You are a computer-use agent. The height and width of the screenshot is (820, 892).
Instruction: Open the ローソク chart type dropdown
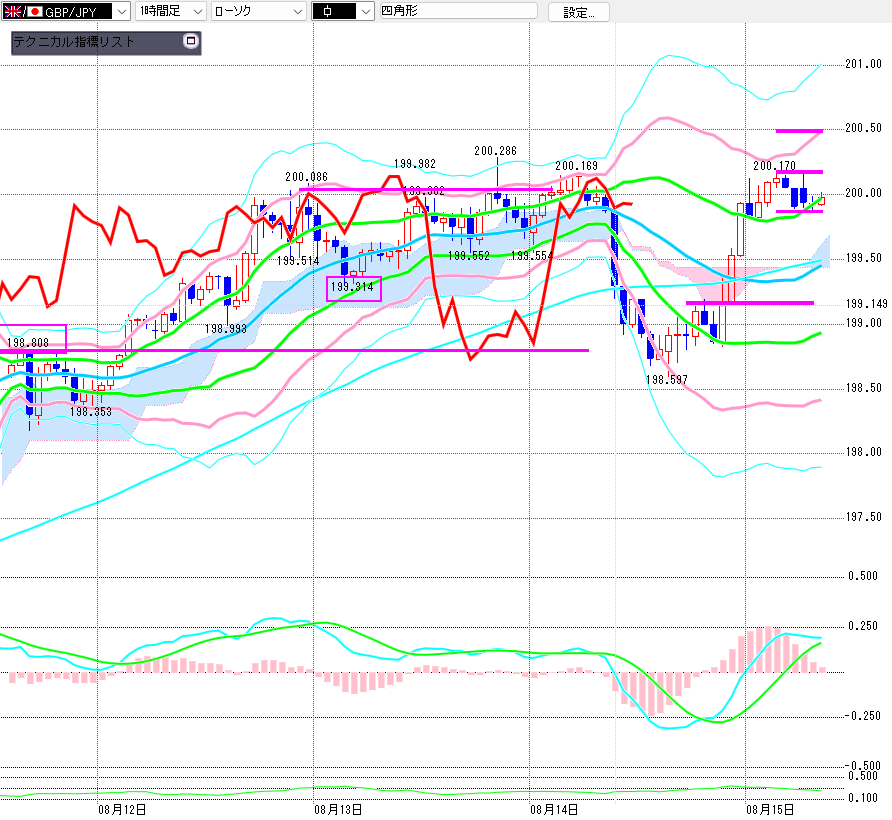click(258, 11)
